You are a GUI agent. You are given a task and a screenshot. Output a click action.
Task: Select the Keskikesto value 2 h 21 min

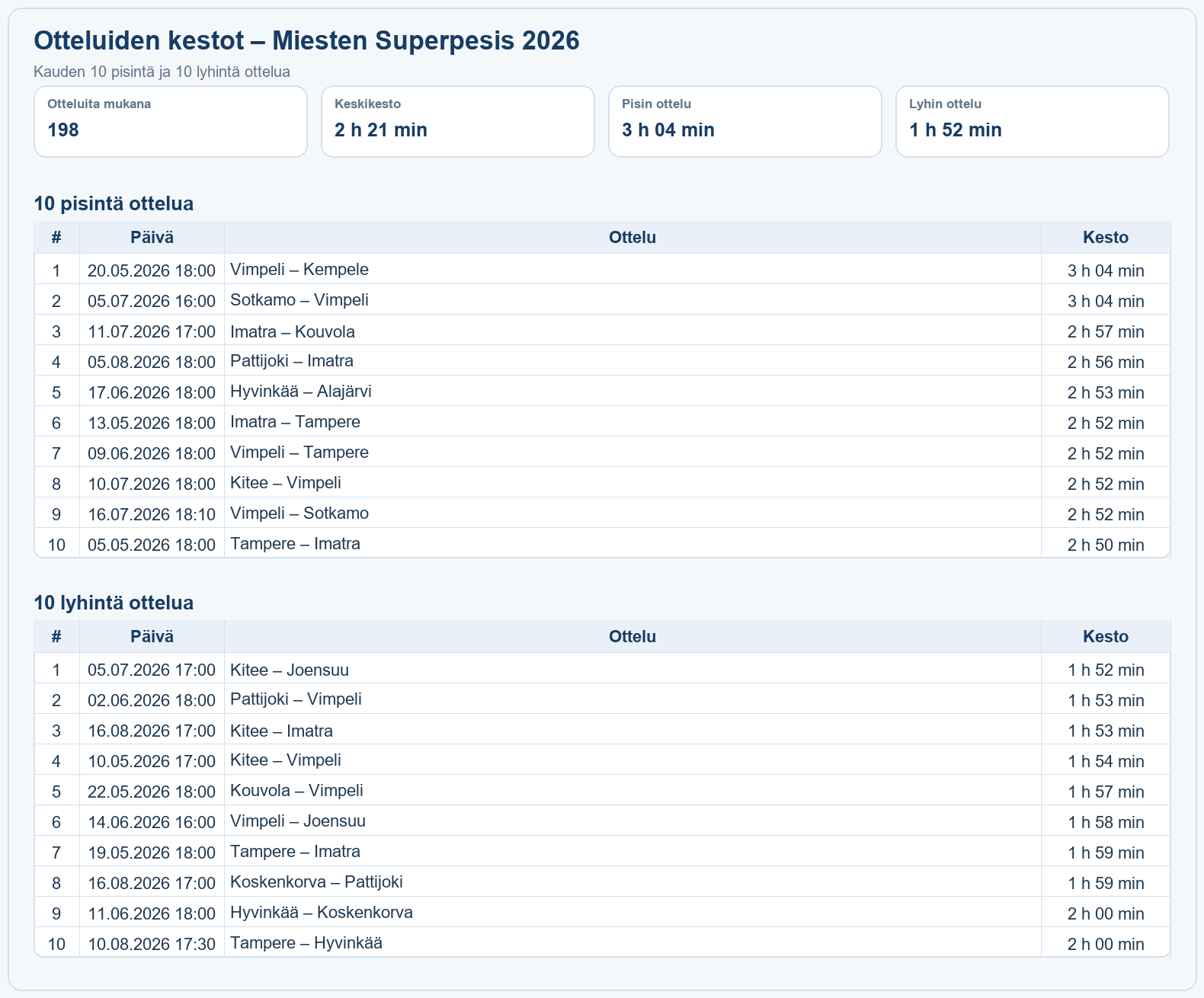[381, 130]
